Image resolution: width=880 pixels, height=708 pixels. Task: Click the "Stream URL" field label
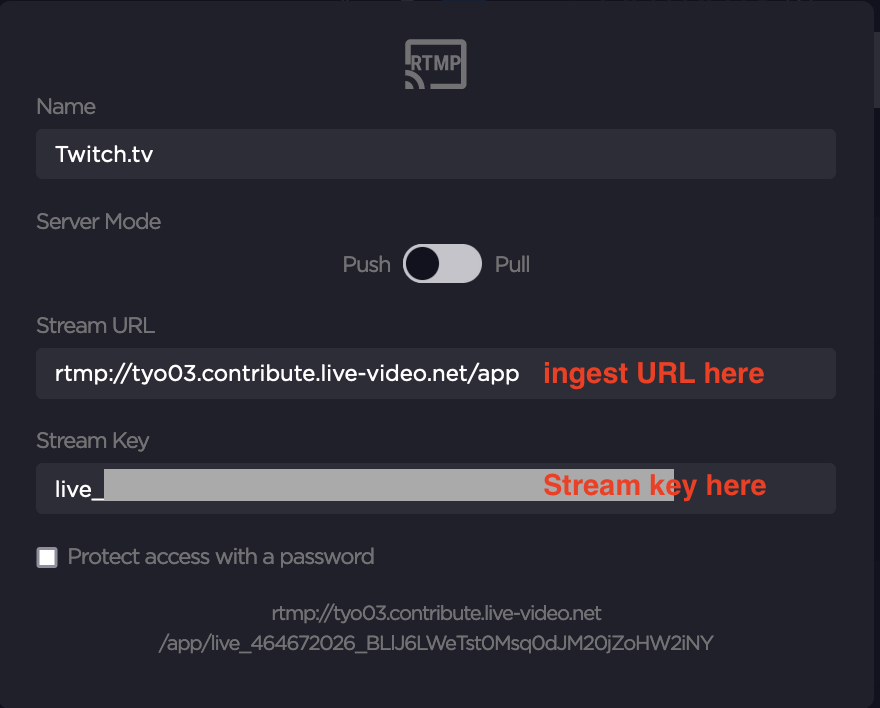pos(95,326)
